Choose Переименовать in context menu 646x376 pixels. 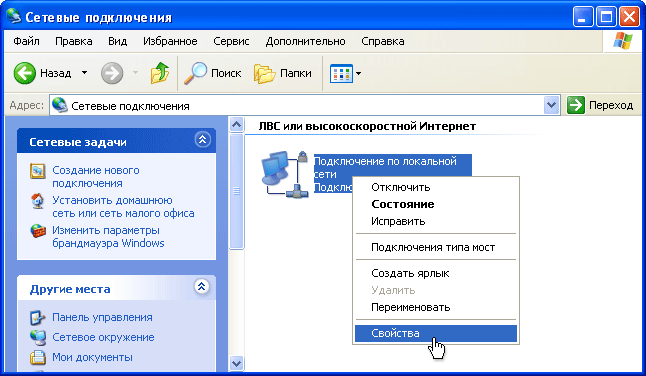(436, 307)
